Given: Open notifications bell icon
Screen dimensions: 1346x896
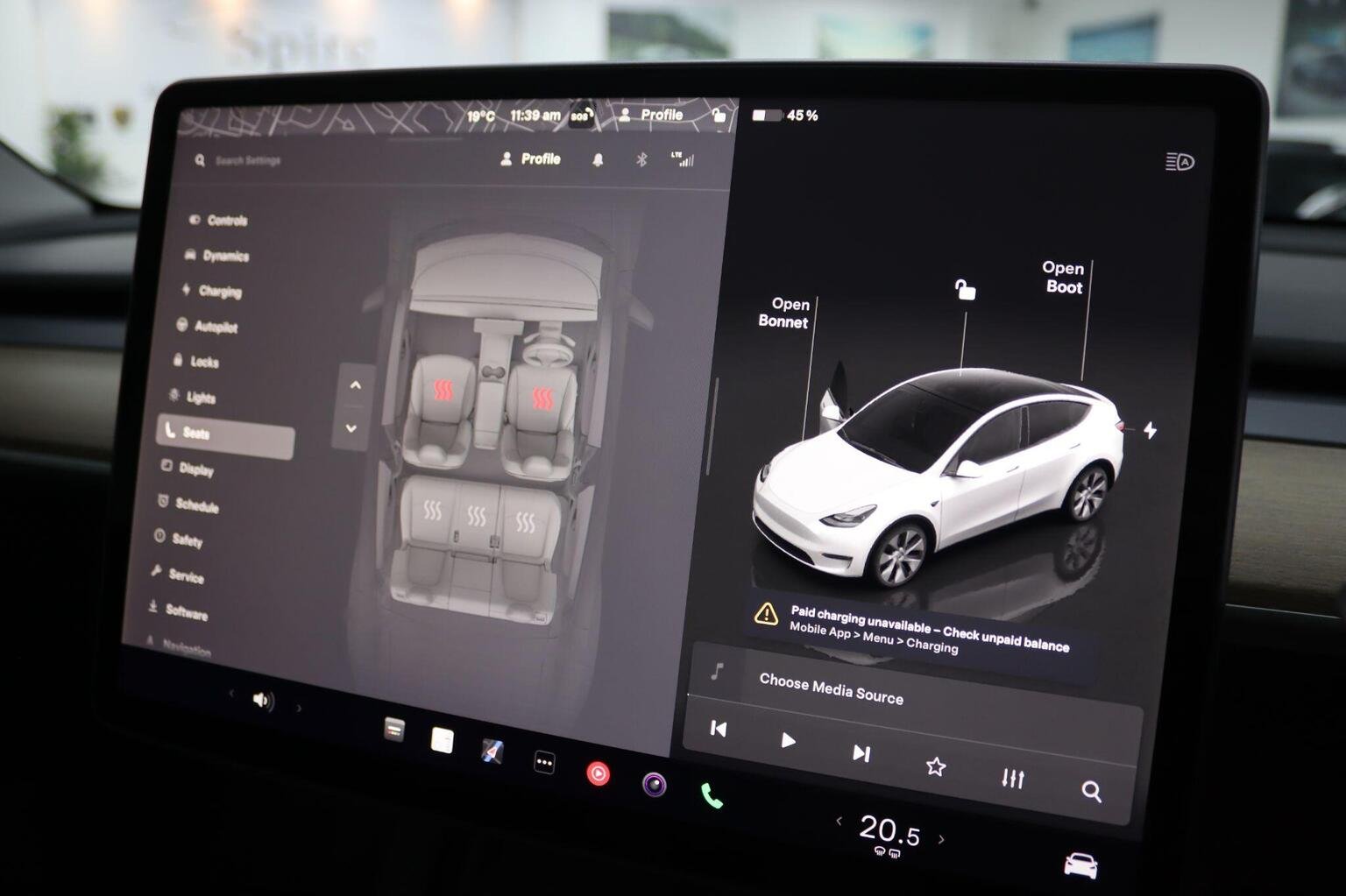Looking at the screenshot, I should pyautogui.click(x=598, y=160).
